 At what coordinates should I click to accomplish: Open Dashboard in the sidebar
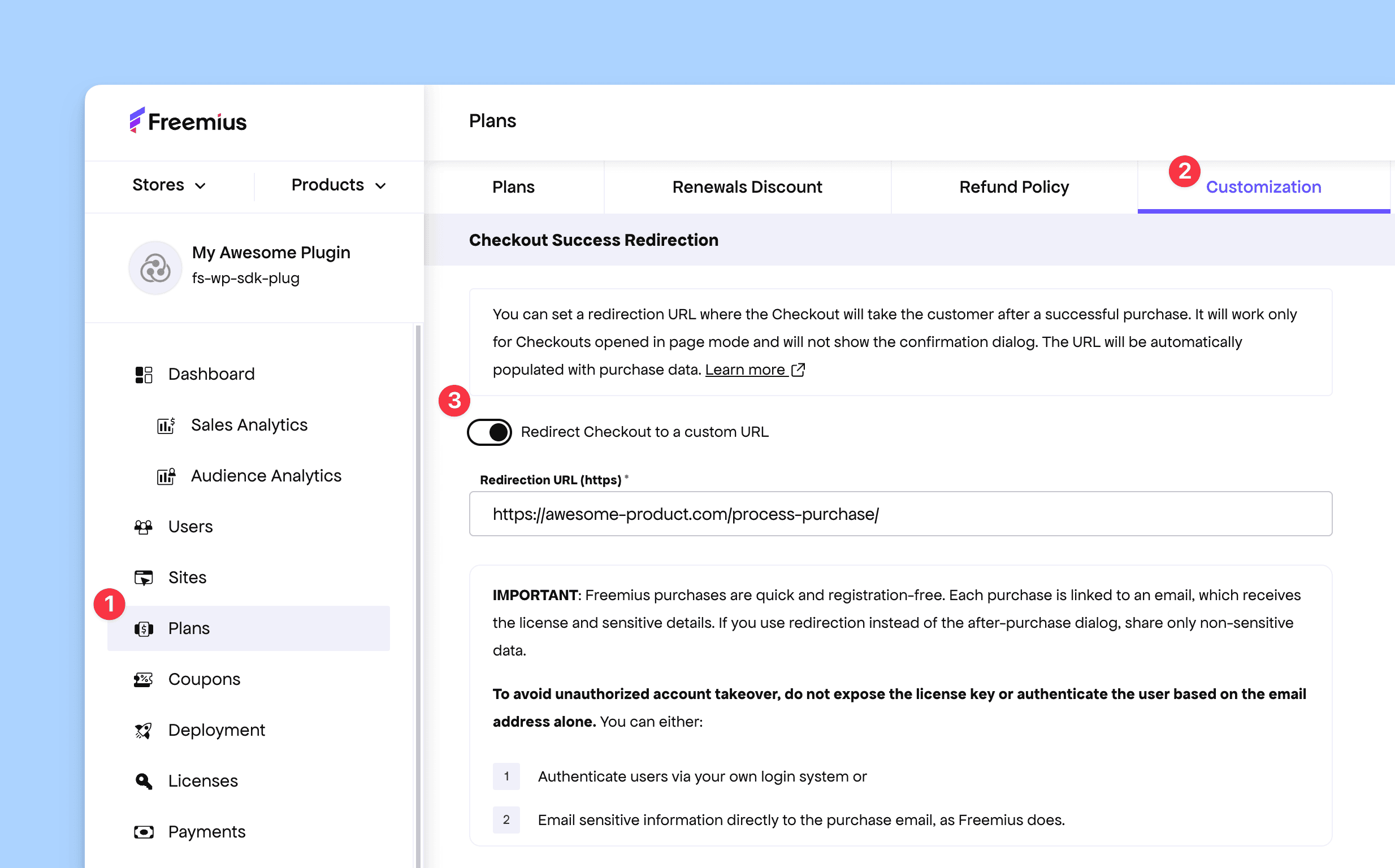pyautogui.click(x=249, y=374)
